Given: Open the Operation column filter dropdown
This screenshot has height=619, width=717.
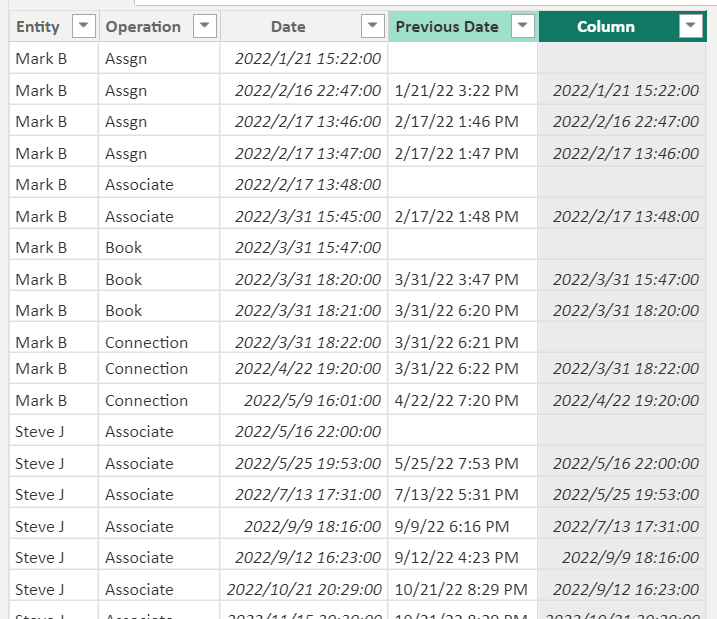Looking at the screenshot, I should (204, 26).
